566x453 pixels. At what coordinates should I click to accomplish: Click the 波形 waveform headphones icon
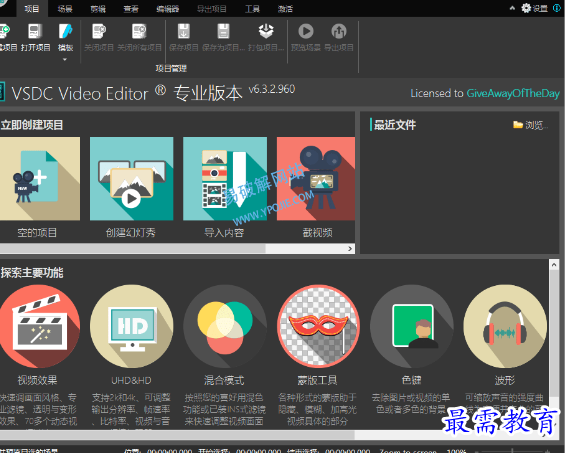(x=505, y=326)
